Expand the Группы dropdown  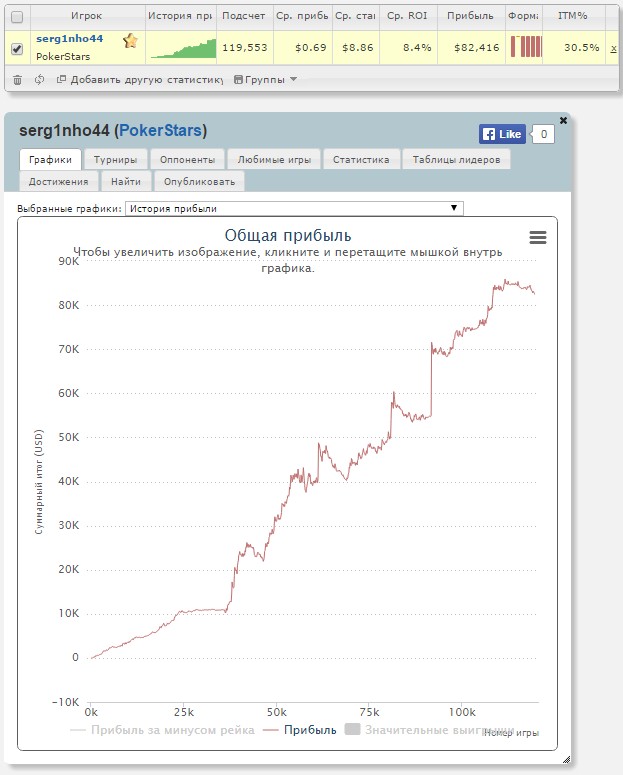pos(265,79)
